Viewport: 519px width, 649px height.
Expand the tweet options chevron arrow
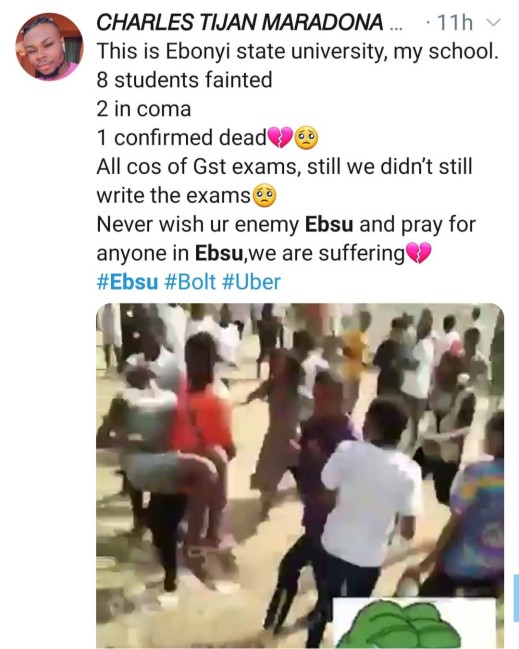tap(493, 22)
